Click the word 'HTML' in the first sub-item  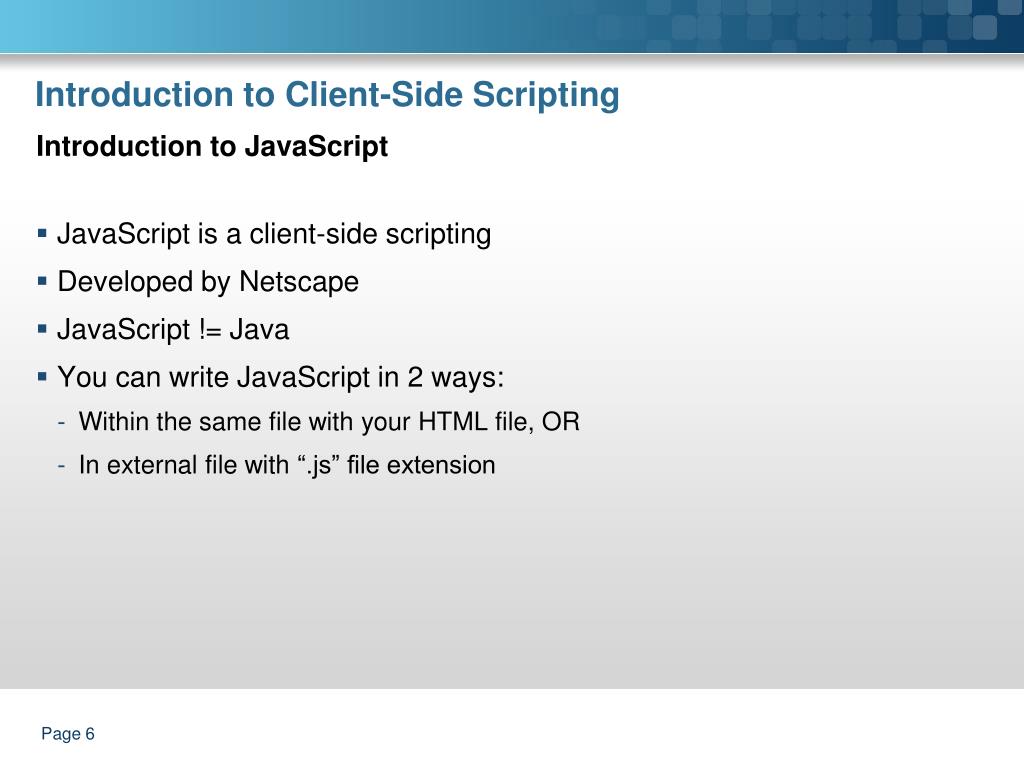453,422
